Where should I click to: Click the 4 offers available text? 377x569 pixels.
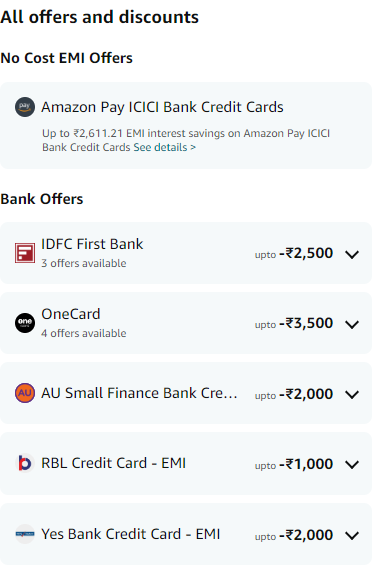84,333
